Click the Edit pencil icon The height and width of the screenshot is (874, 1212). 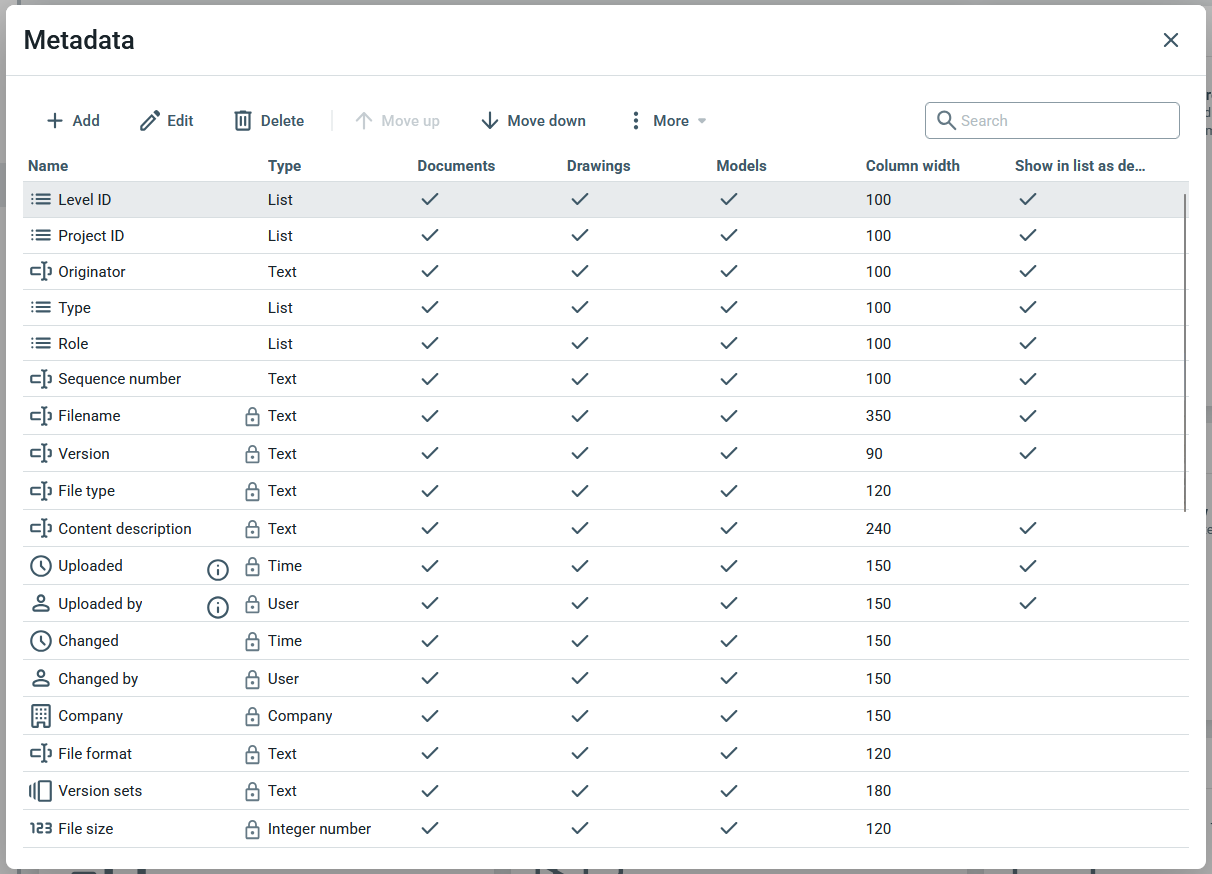tap(150, 121)
